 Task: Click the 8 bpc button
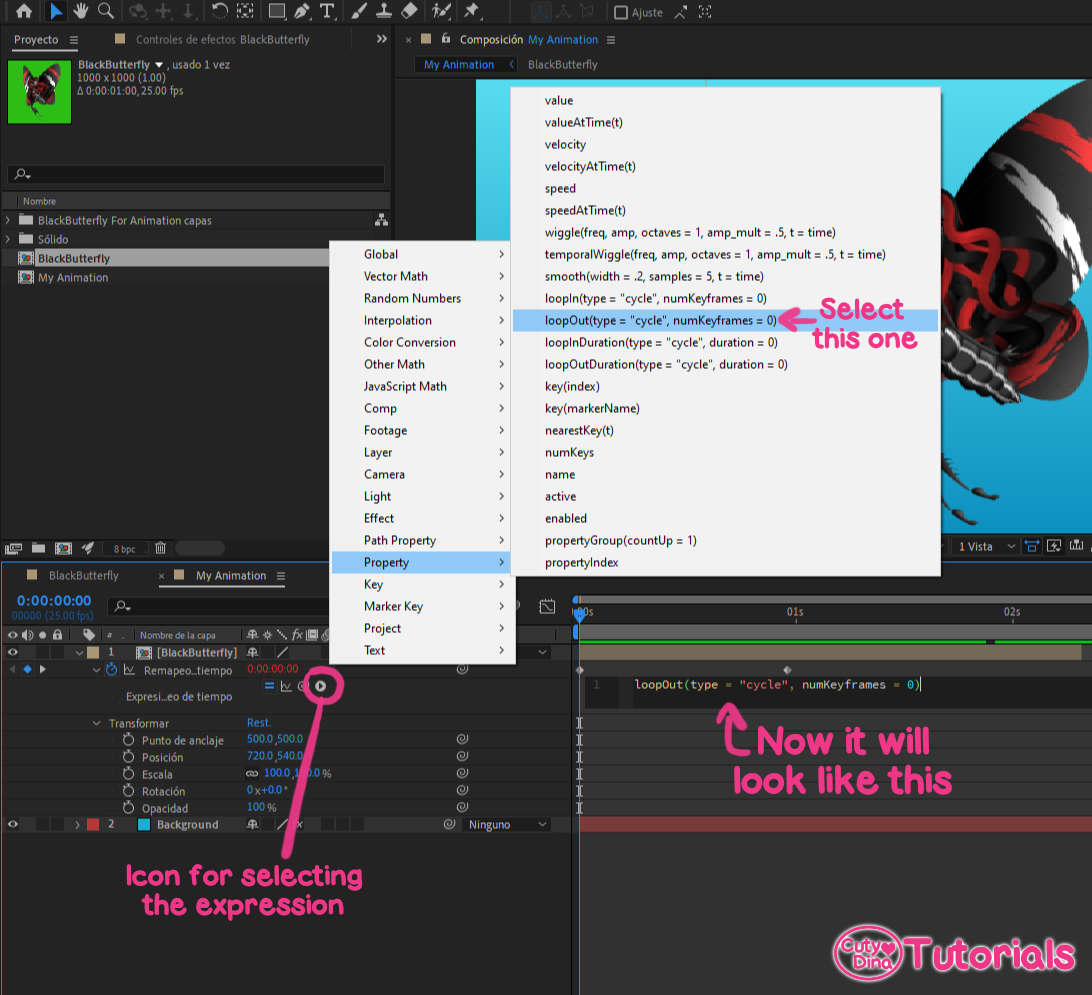pos(124,548)
